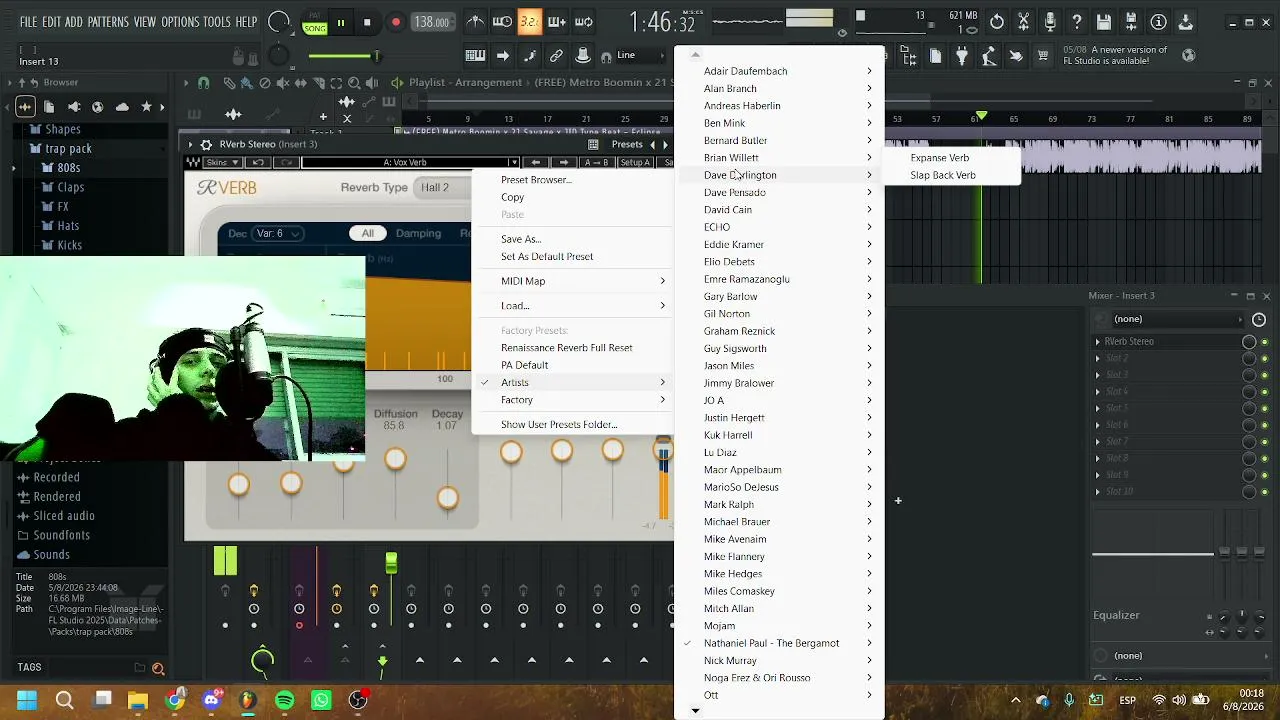Open the plugin picker plug icon
The height and width of the screenshot is (720, 1280).
[962, 56]
